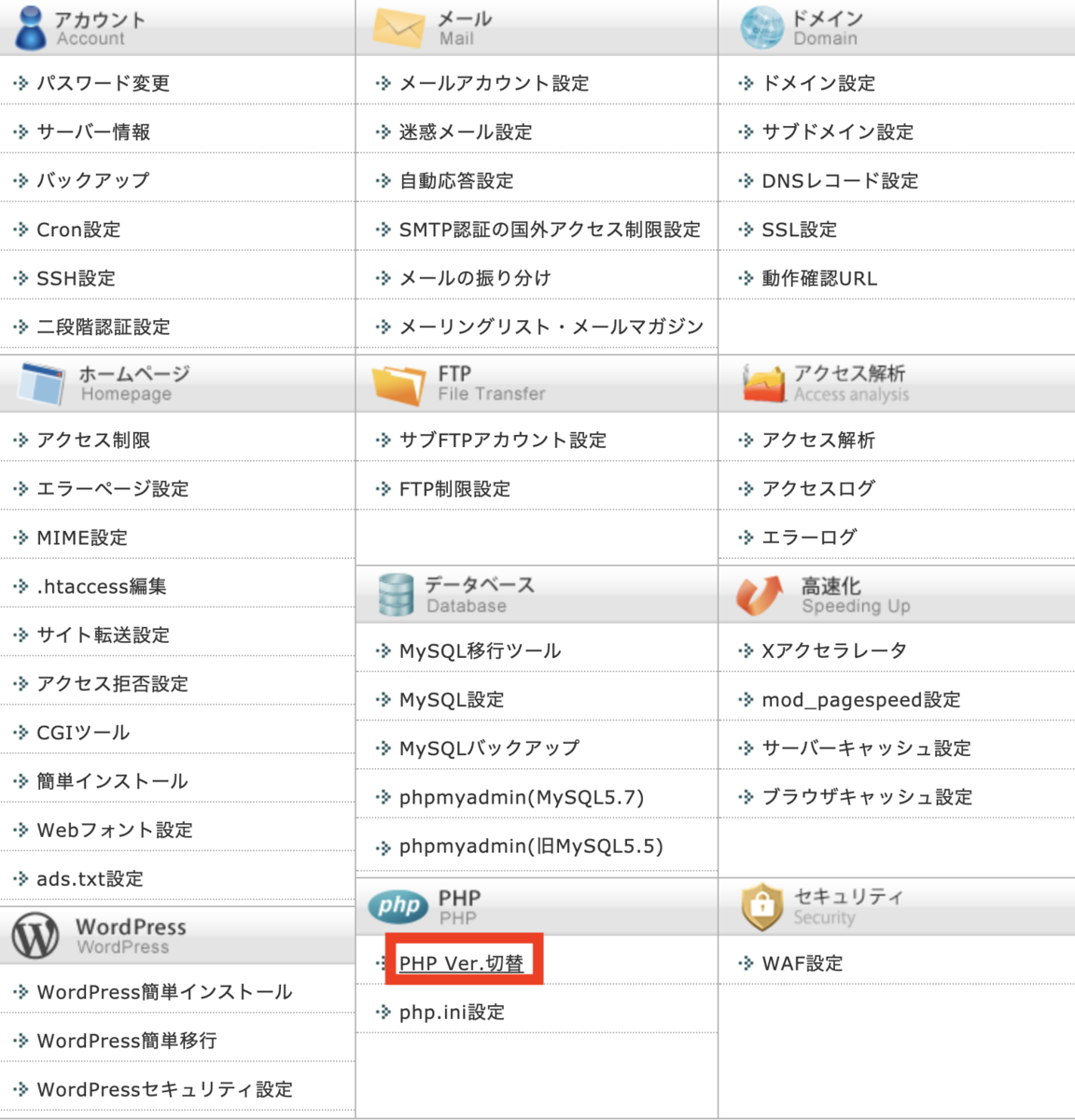This screenshot has width=1075, height=1120.
Task: Open サブFTPアカウント設定 link
Action: click(x=503, y=440)
